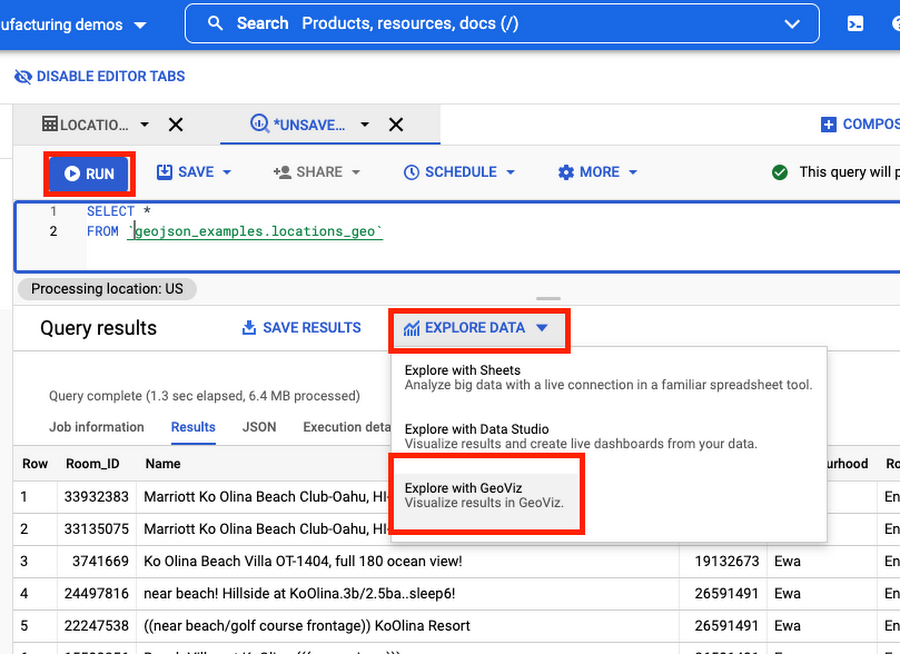900x654 pixels.
Task: Click Save Results
Action: tap(301, 328)
